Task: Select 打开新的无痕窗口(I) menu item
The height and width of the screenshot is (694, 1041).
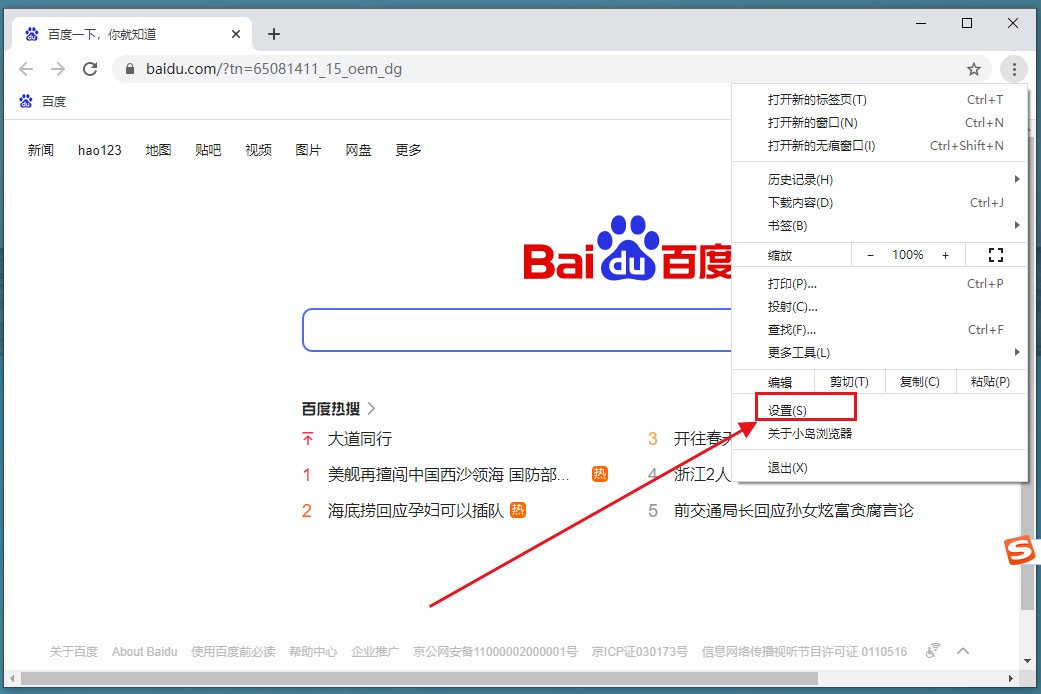Action: click(880, 145)
